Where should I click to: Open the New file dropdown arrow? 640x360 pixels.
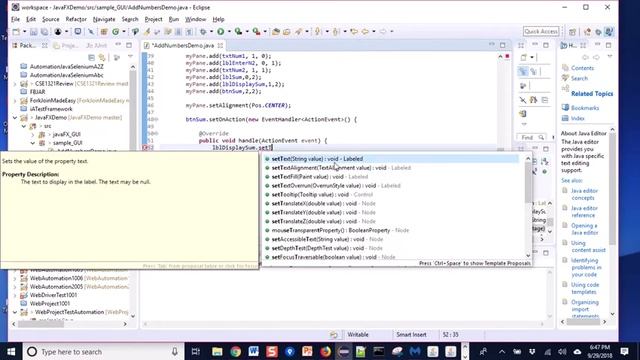pos(24,31)
